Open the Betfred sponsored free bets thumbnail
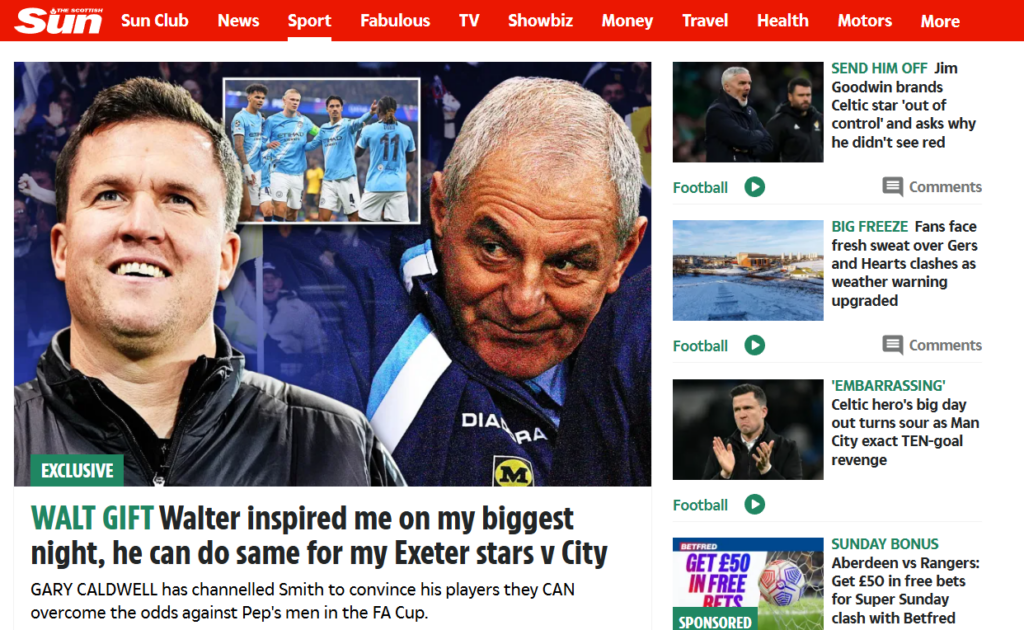1024x630 pixels. [x=748, y=584]
